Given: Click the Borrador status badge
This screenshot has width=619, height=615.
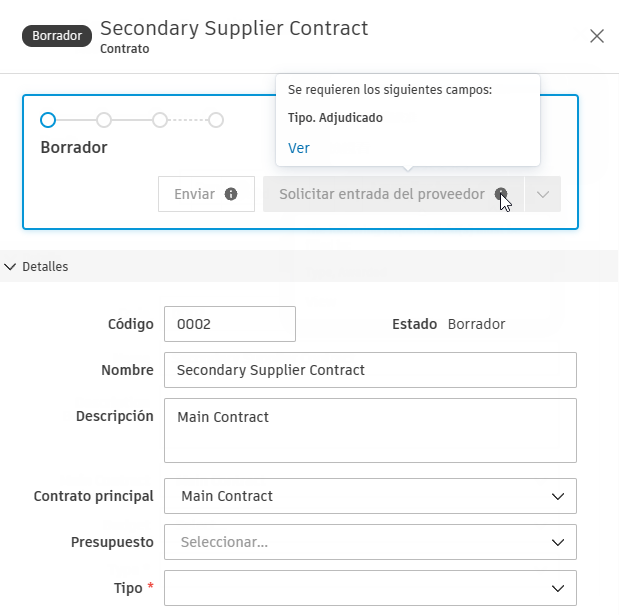Looking at the screenshot, I should coord(57,35).
